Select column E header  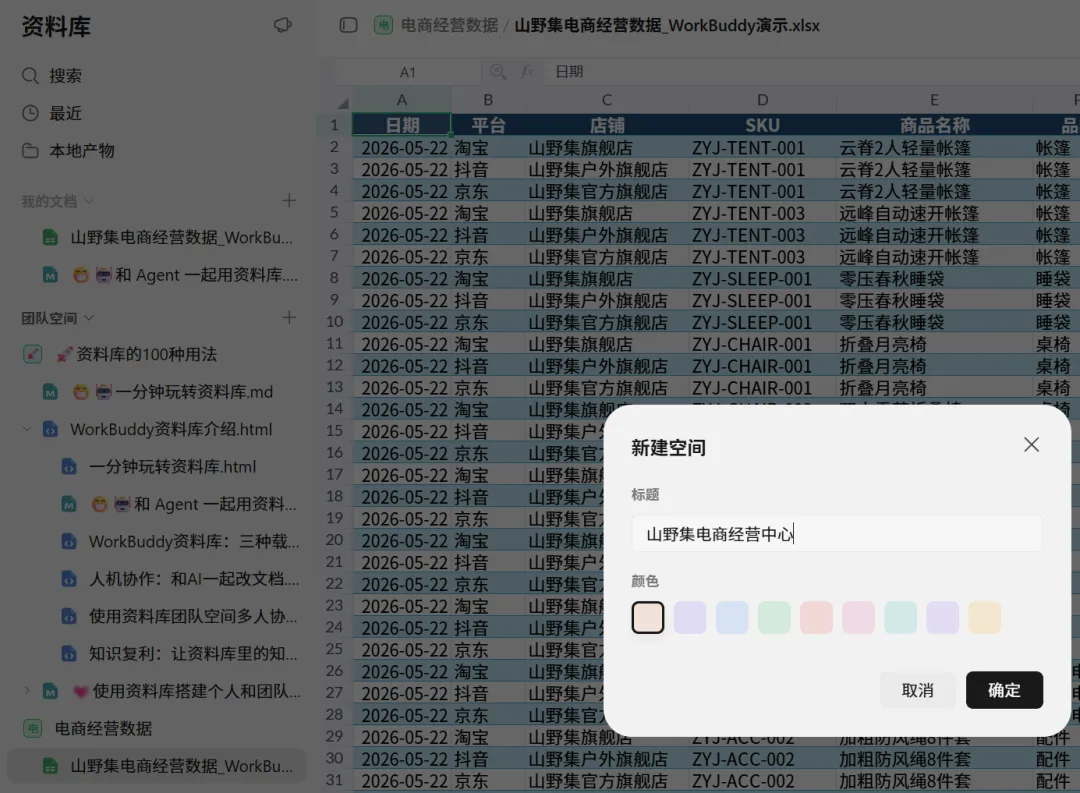(934, 100)
